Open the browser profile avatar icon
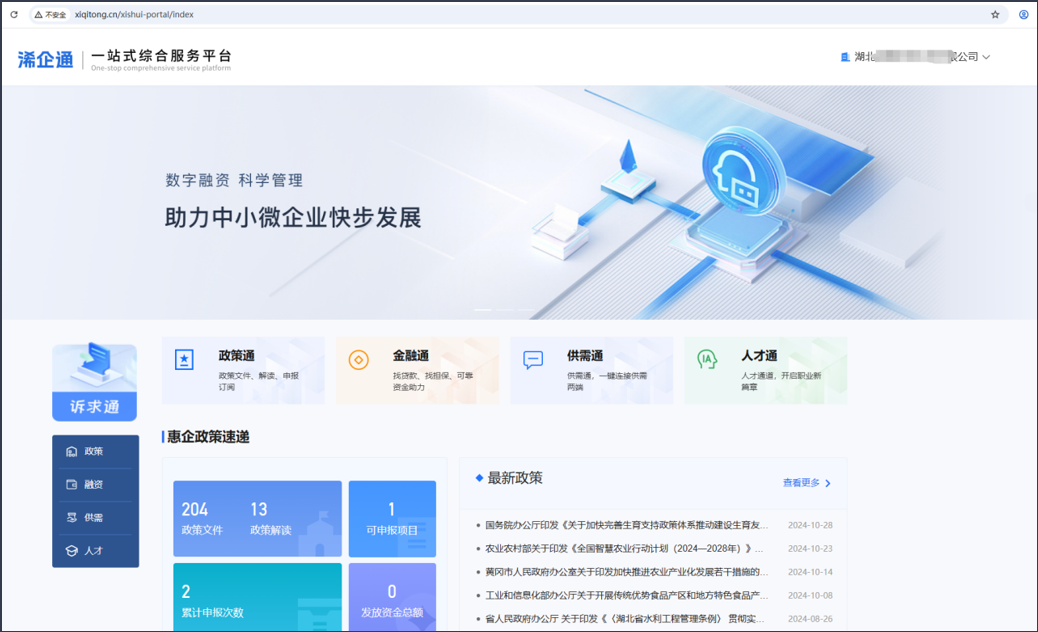Screen dimensions: 1038x632 click(x=1023, y=14)
